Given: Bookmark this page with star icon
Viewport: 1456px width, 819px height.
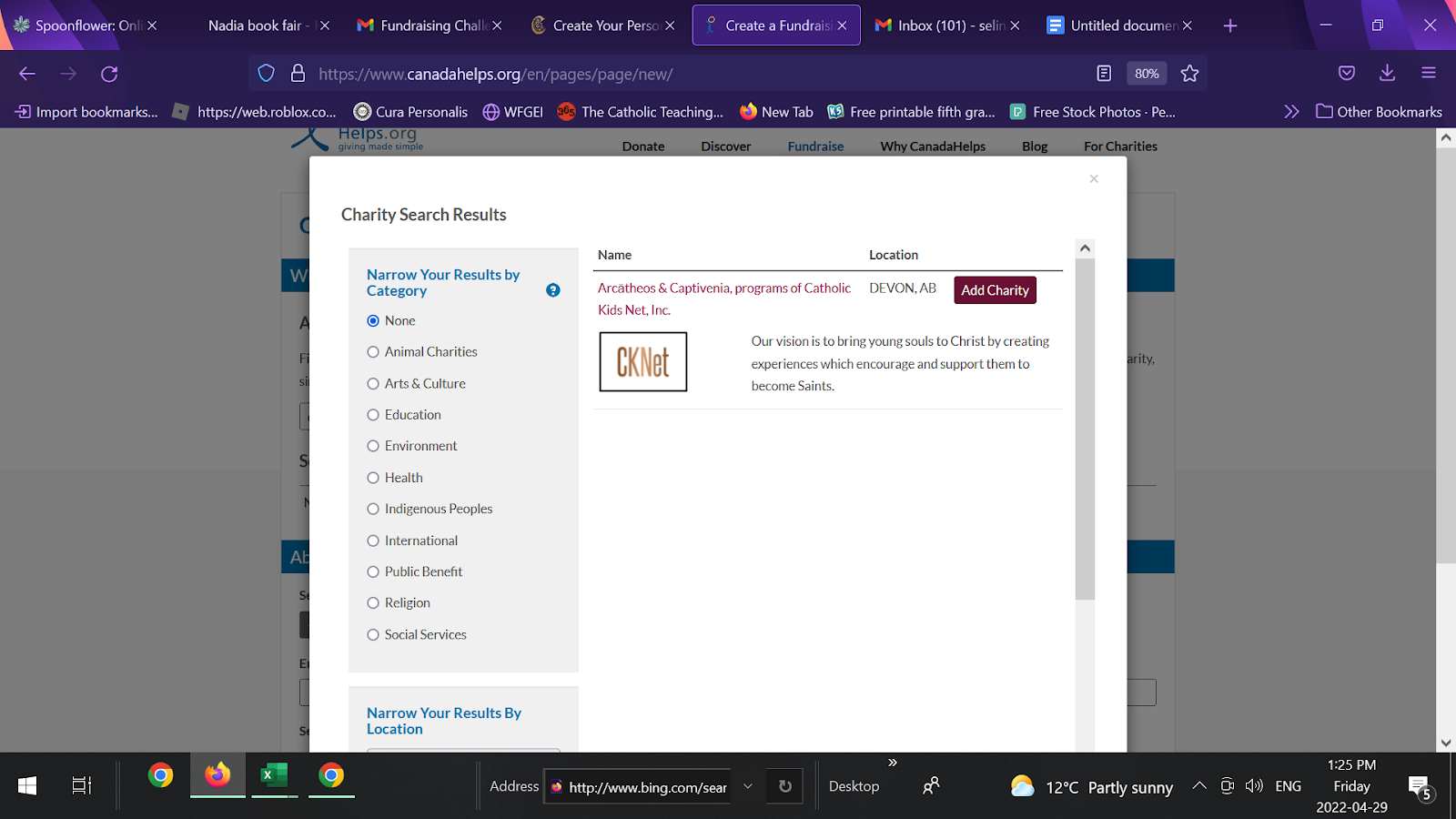Looking at the screenshot, I should tap(1189, 74).
